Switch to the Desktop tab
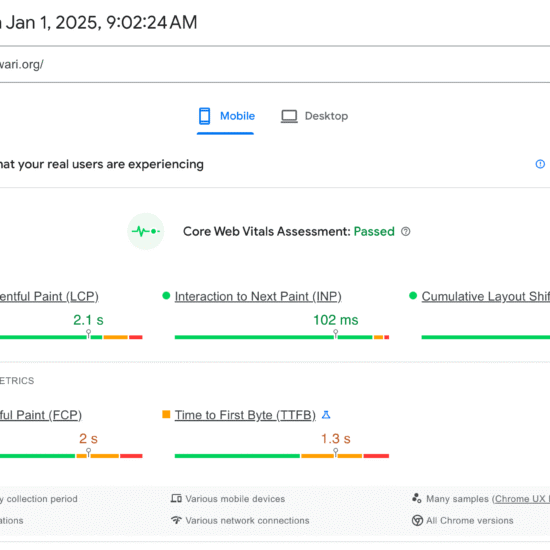This screenshot has height=550, width=550. [x=314, y=116]
